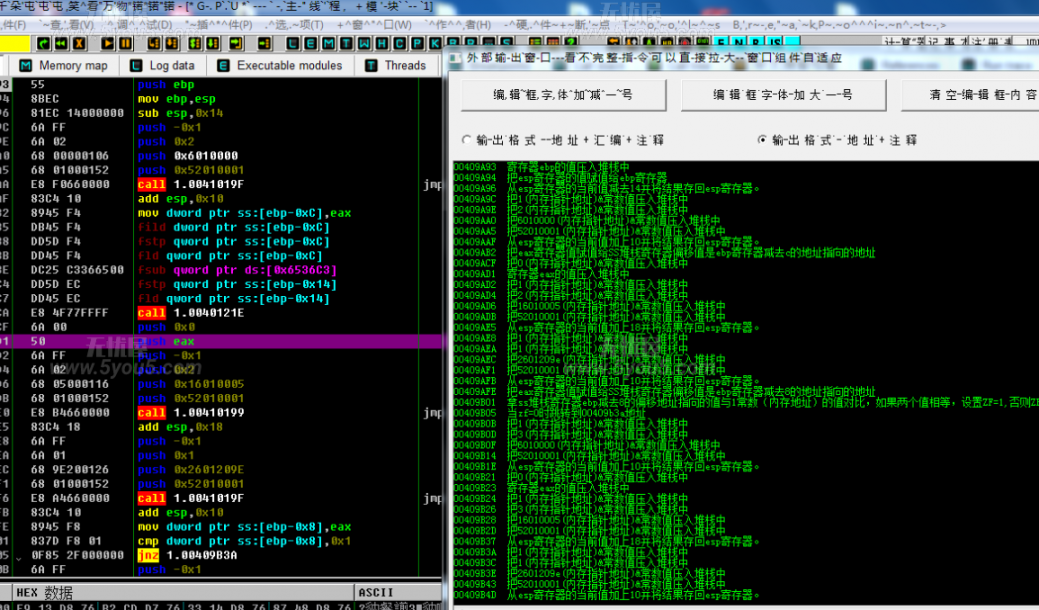
Task: Switch to the Memory map tab
Action: (64, 66)
